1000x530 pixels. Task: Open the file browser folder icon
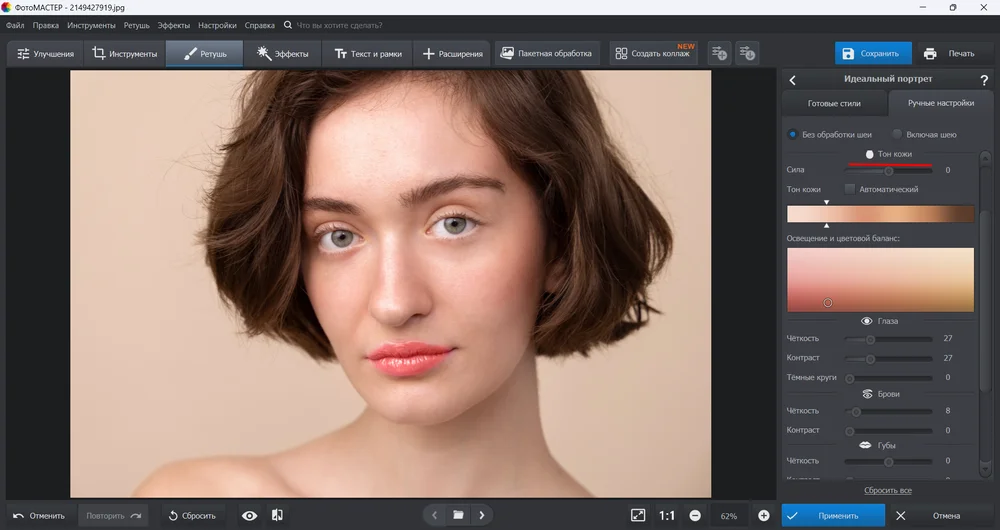(458, 515)
